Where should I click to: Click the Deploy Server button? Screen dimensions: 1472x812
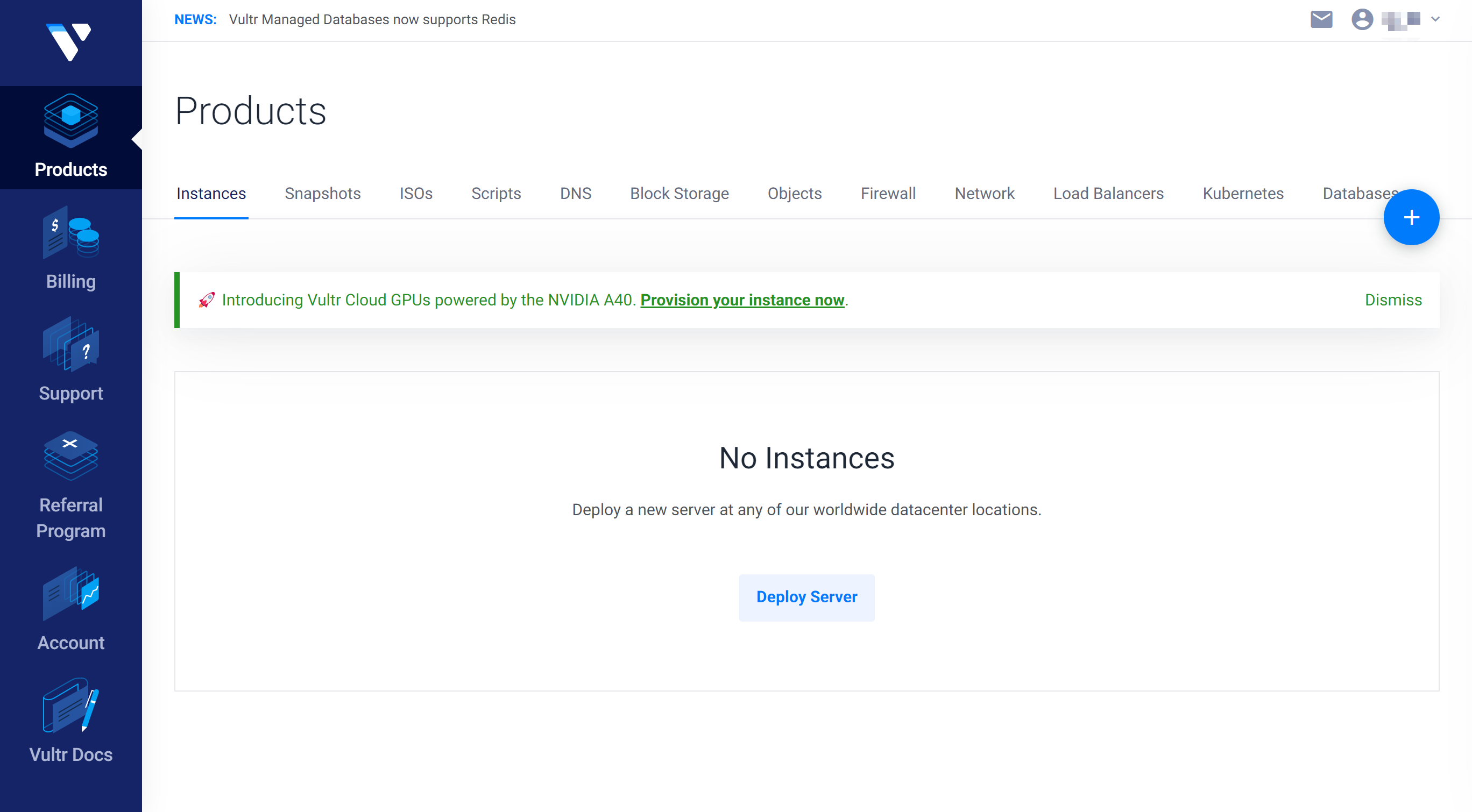point(806,597)
